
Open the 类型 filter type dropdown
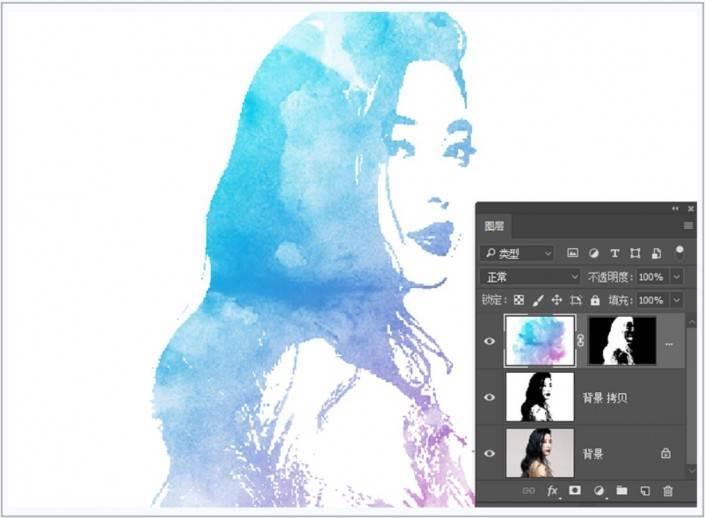(517, 253)
